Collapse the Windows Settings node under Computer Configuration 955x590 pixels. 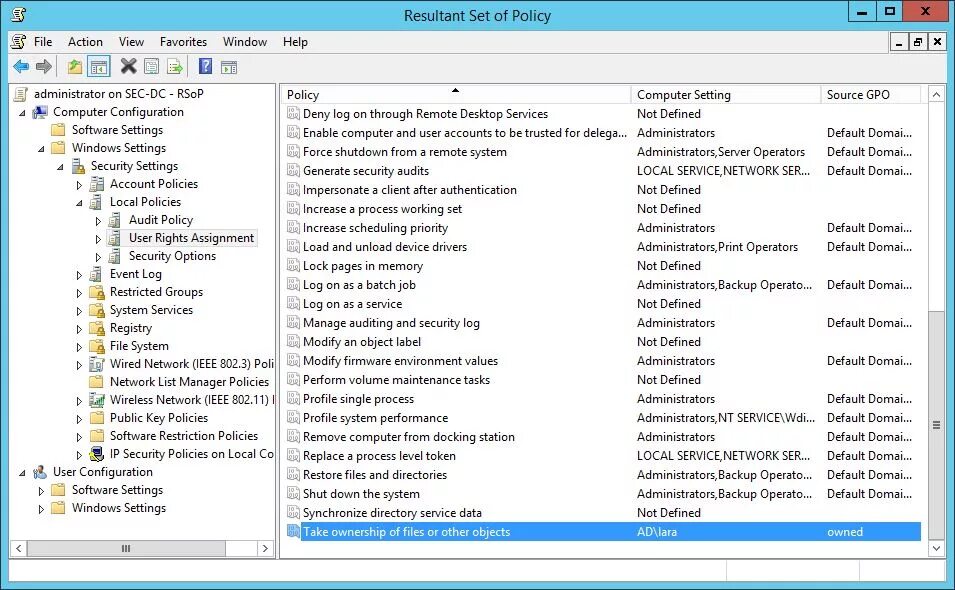tap(41, 149)
